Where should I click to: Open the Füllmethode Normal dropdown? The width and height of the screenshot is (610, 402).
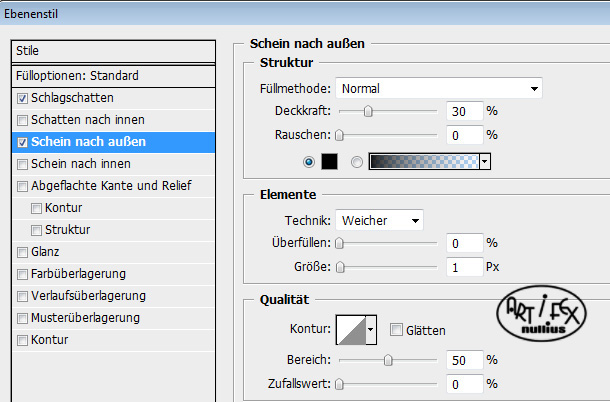[439, 88]
